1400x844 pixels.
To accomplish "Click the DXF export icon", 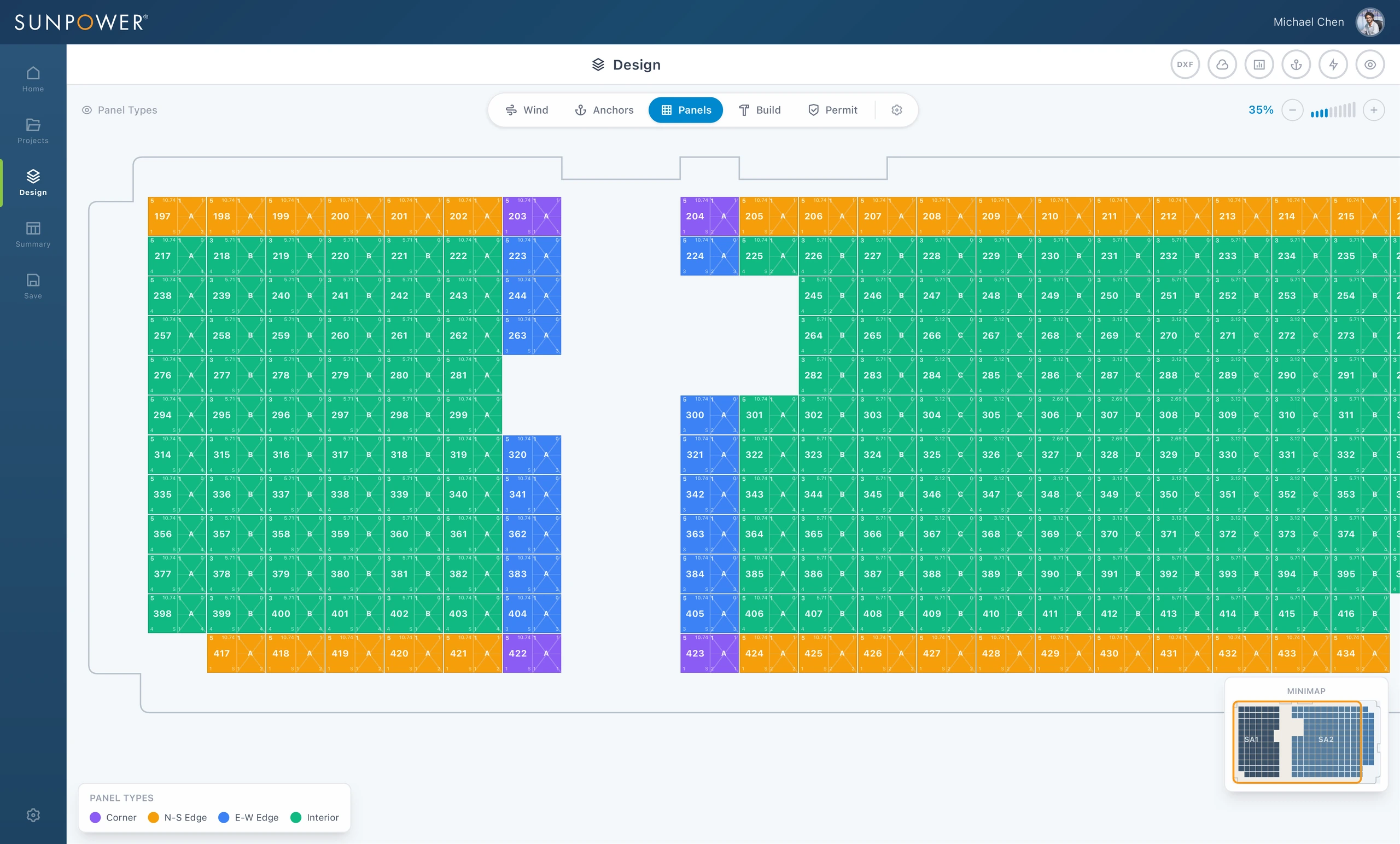I will [1185, 65].
